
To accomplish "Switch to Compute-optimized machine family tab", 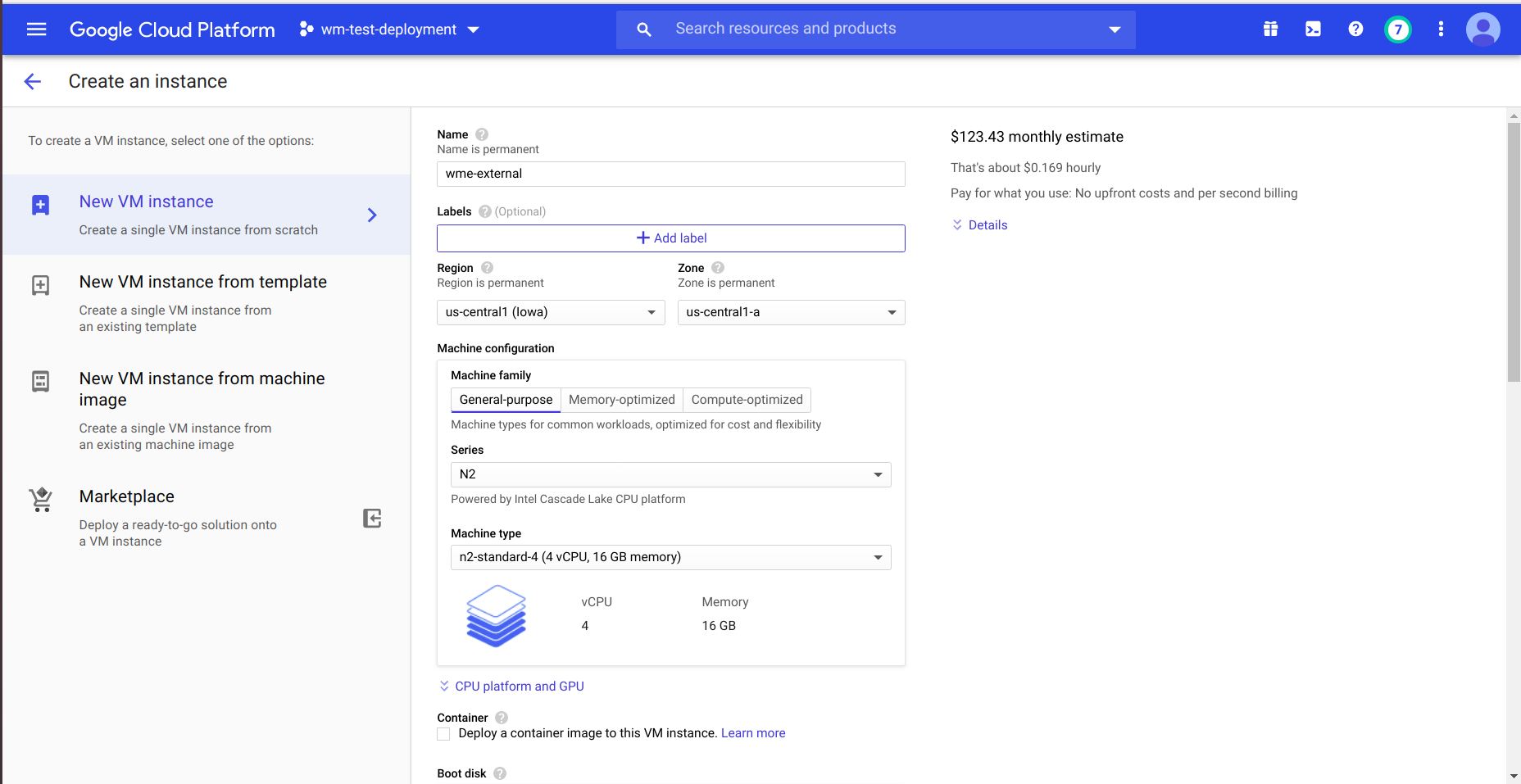I will 747,400.
